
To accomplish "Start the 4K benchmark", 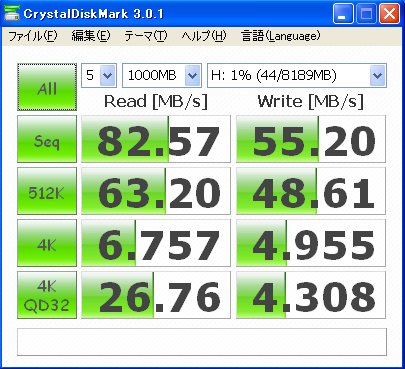I will 47,243.
